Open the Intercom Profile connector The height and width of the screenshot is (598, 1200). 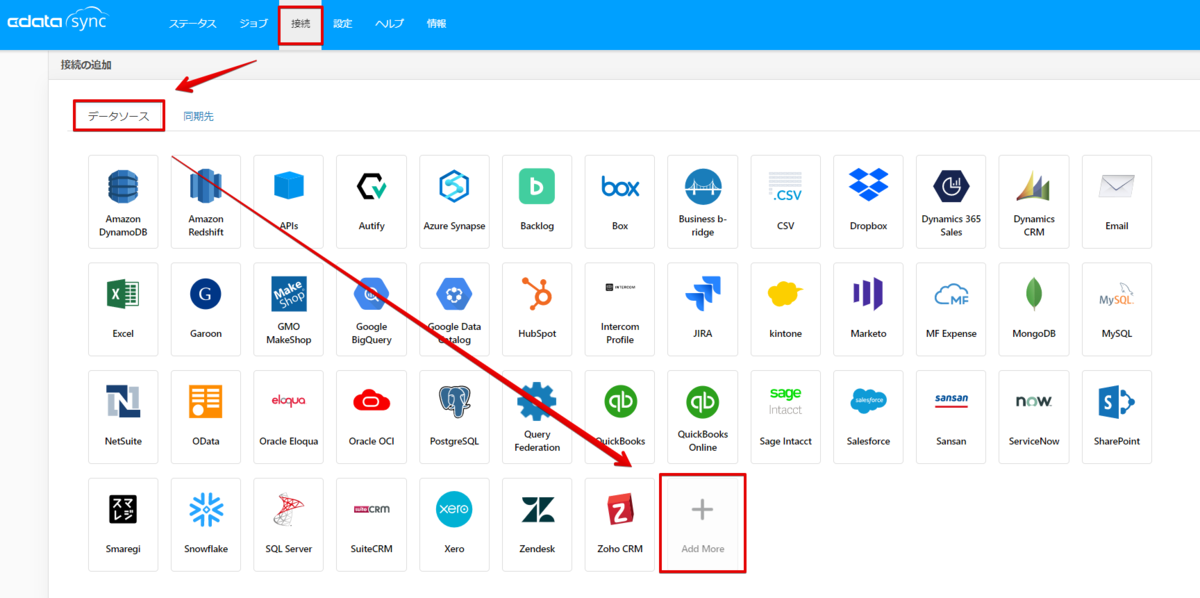point(620,310)
